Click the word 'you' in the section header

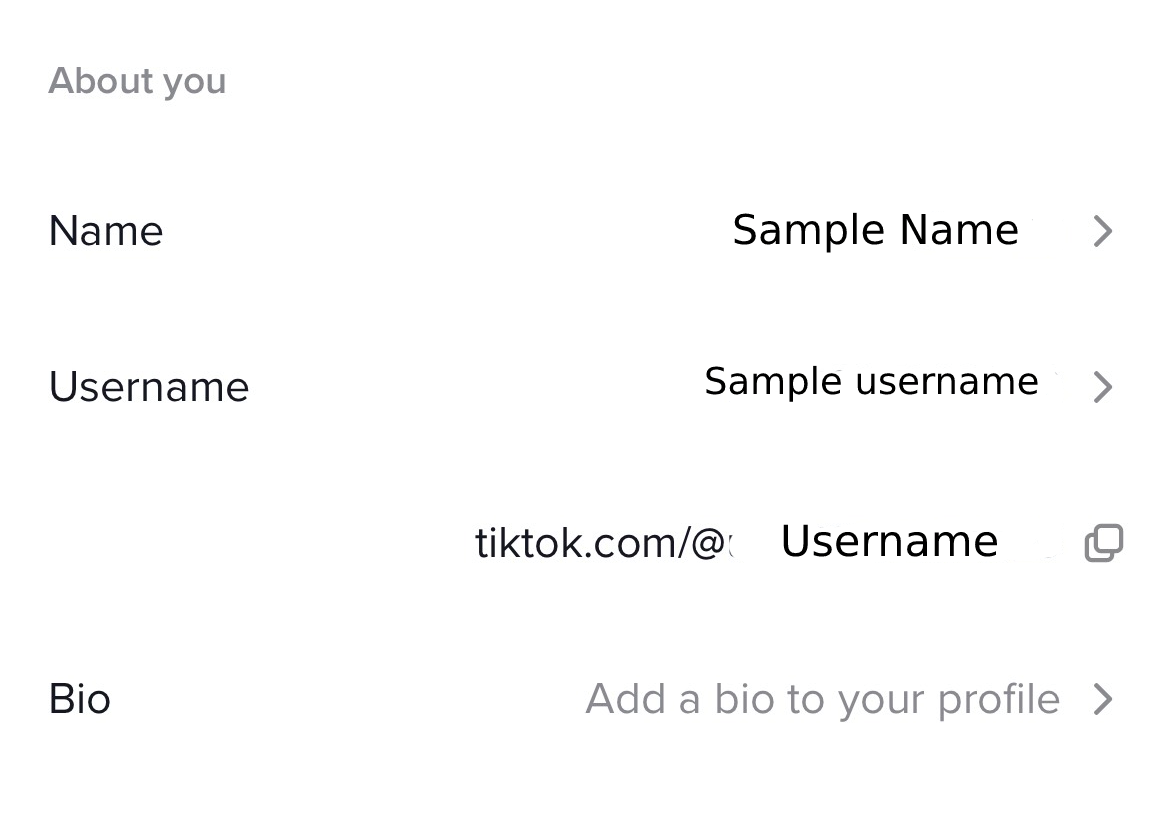pos(195,82)
